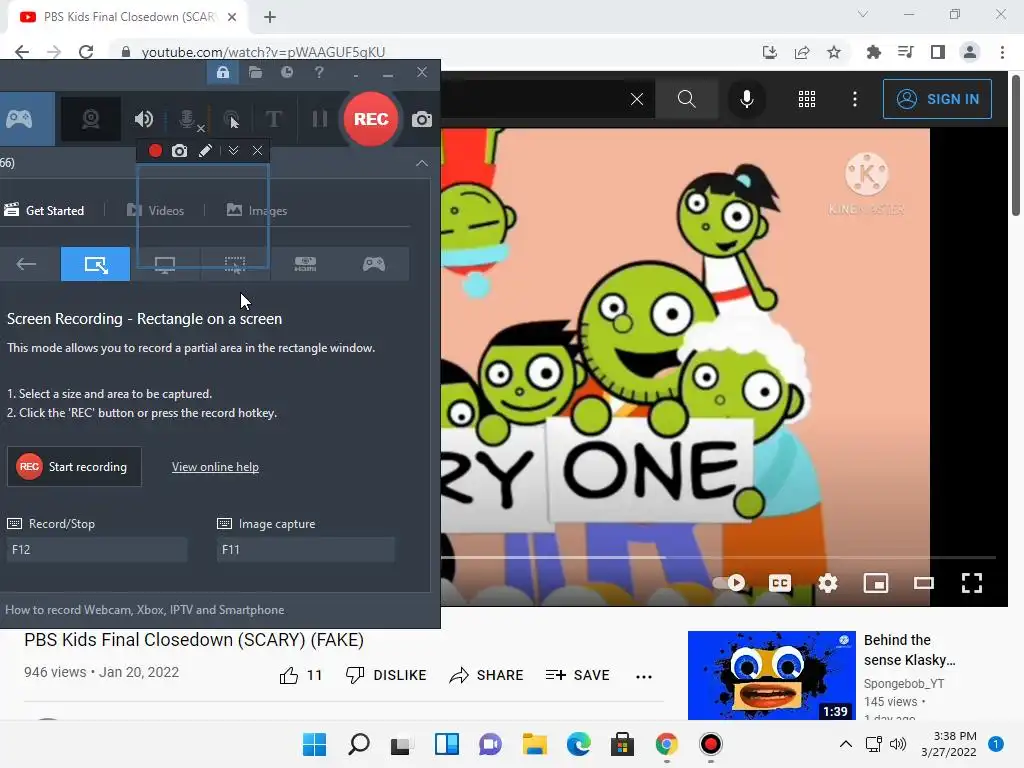Viewport: 1024px width, 768px height.
Task: Select HDMI device recording mode
Action: pos(305,264)
